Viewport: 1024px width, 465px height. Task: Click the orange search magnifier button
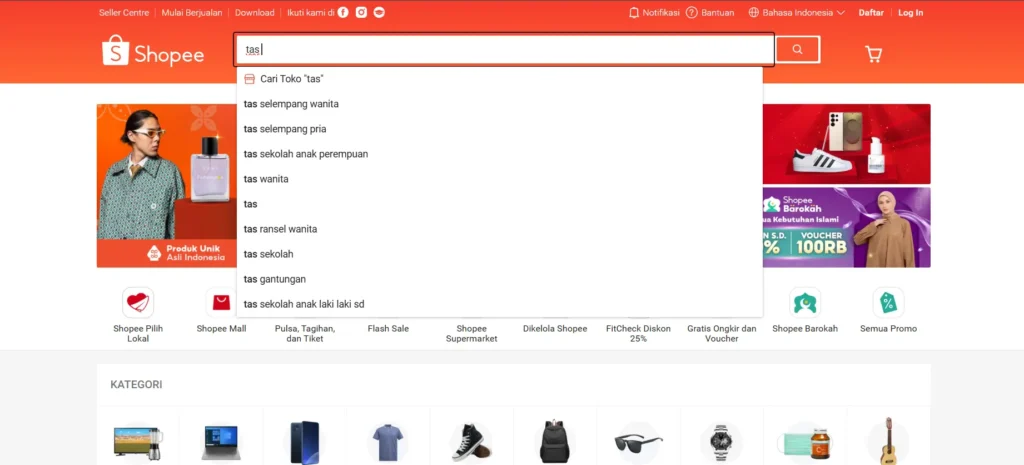point(797,50)
